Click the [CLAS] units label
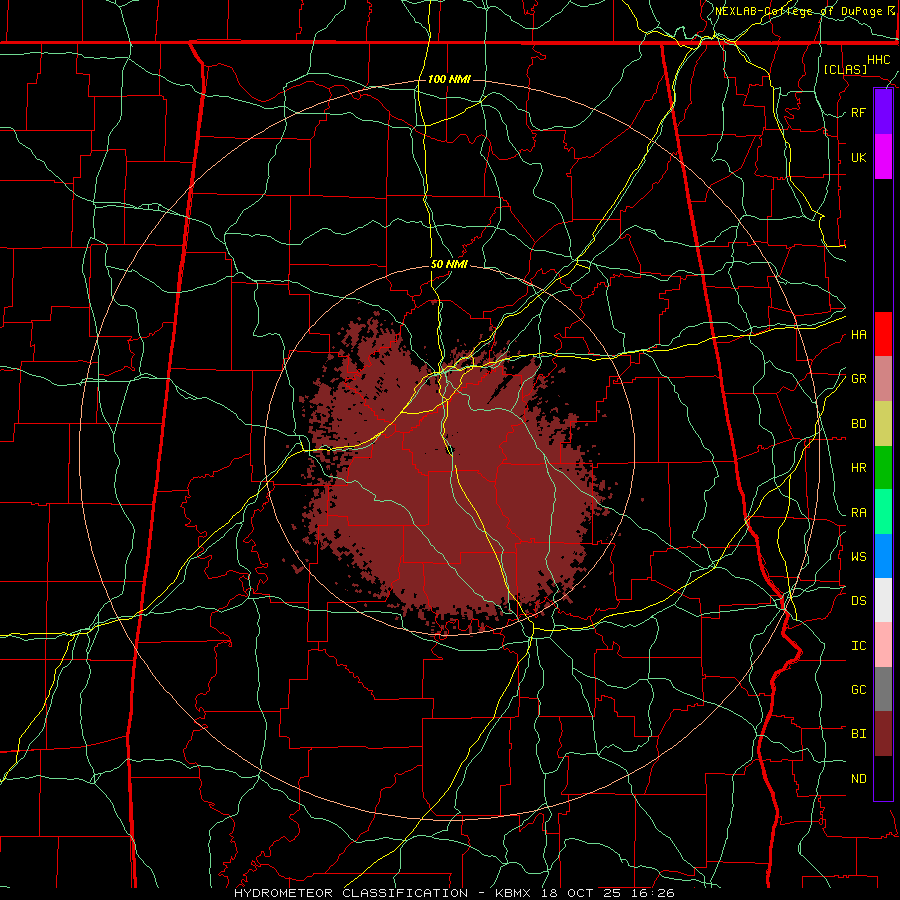Image resolution: width=900 pixels, height=900 pixels. click(x=845, y=69)
